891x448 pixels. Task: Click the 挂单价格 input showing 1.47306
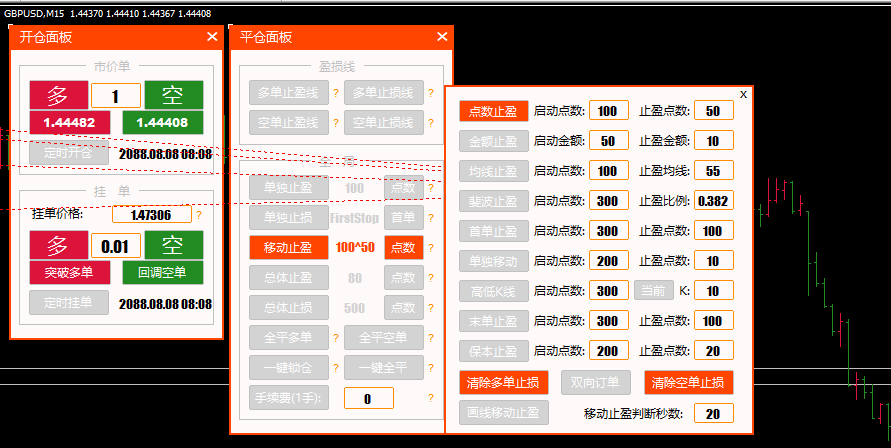pos(151,214)
